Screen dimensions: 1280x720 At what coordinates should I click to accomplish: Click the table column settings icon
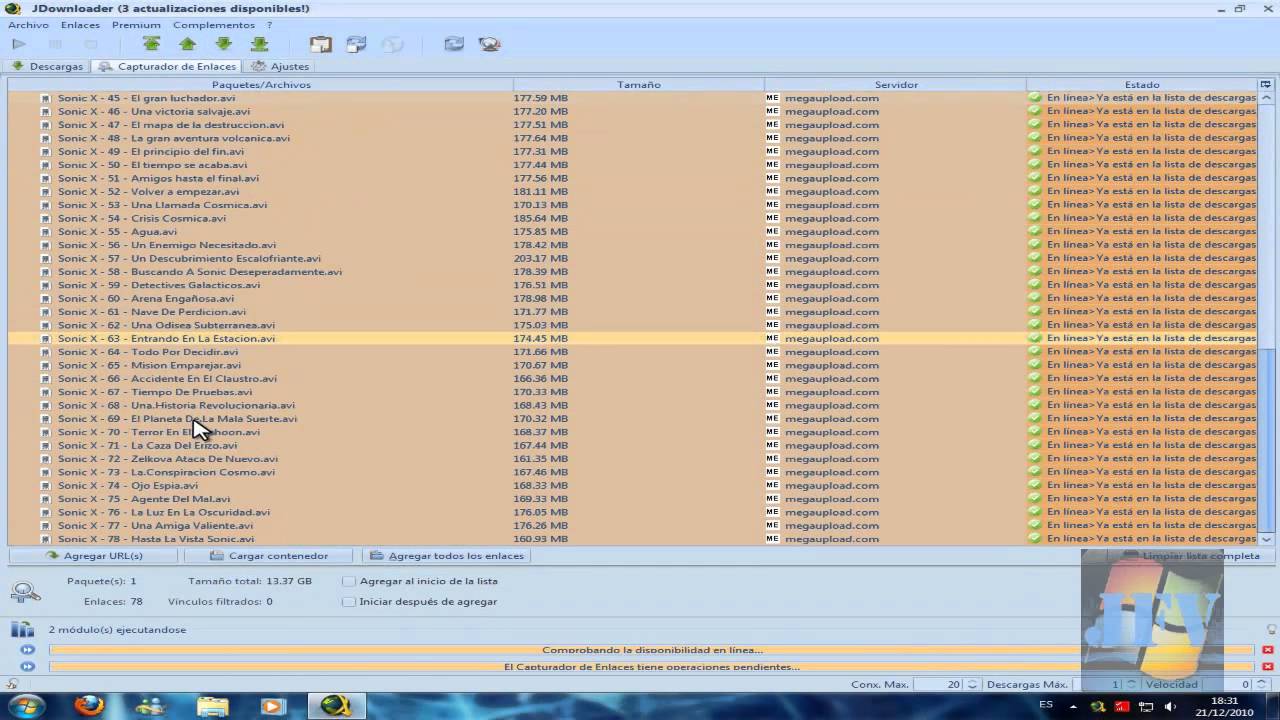1265,85
